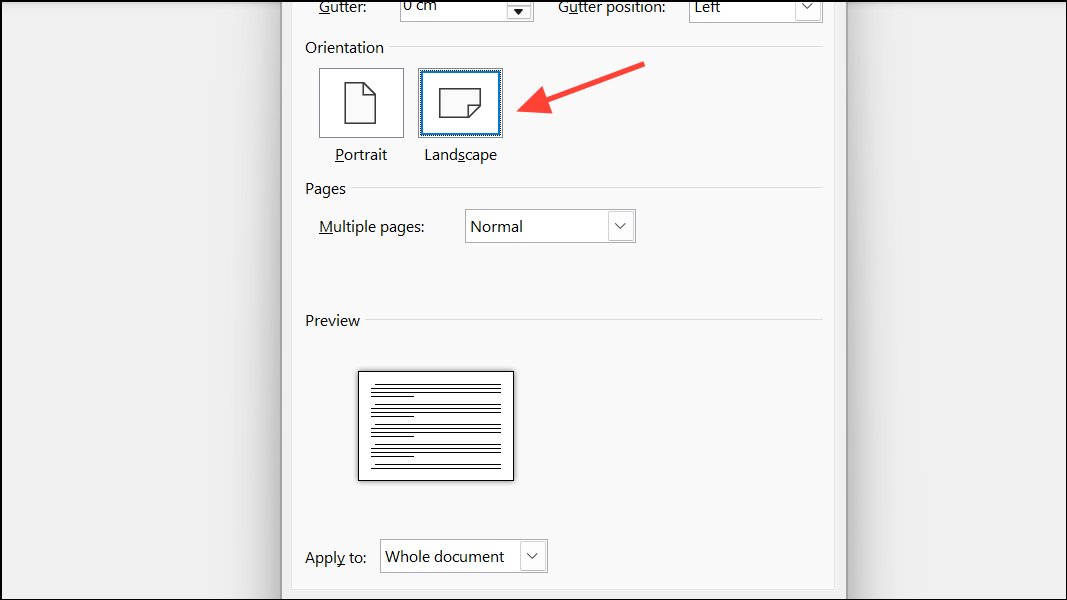The width and height of the screenshot is (1067, 600).
Task: Click the Gutter spinner arrow icon
Action: [x=520, y=11]
